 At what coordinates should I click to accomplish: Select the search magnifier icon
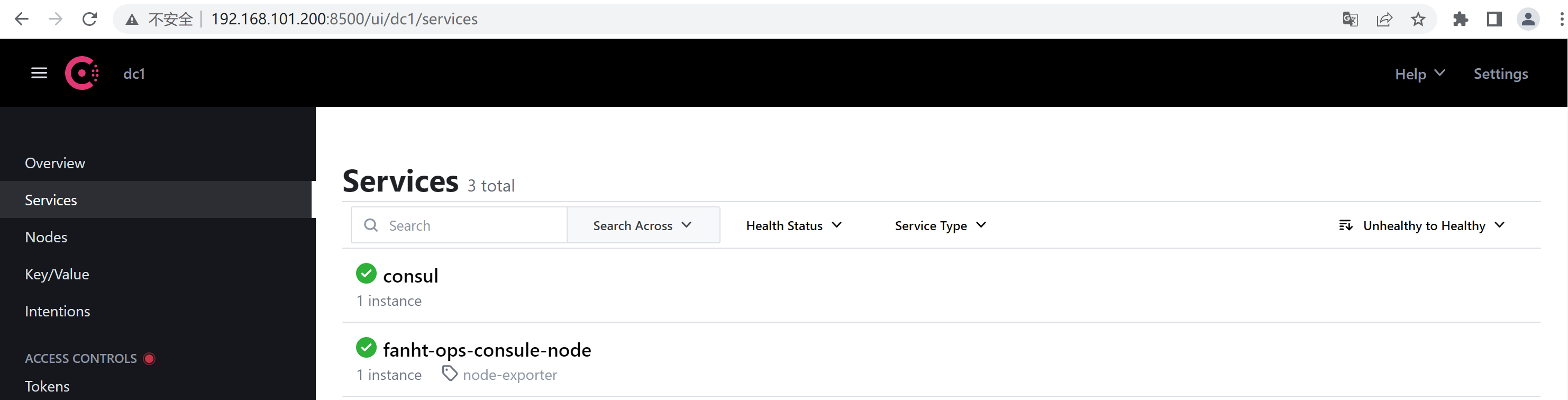371,225
